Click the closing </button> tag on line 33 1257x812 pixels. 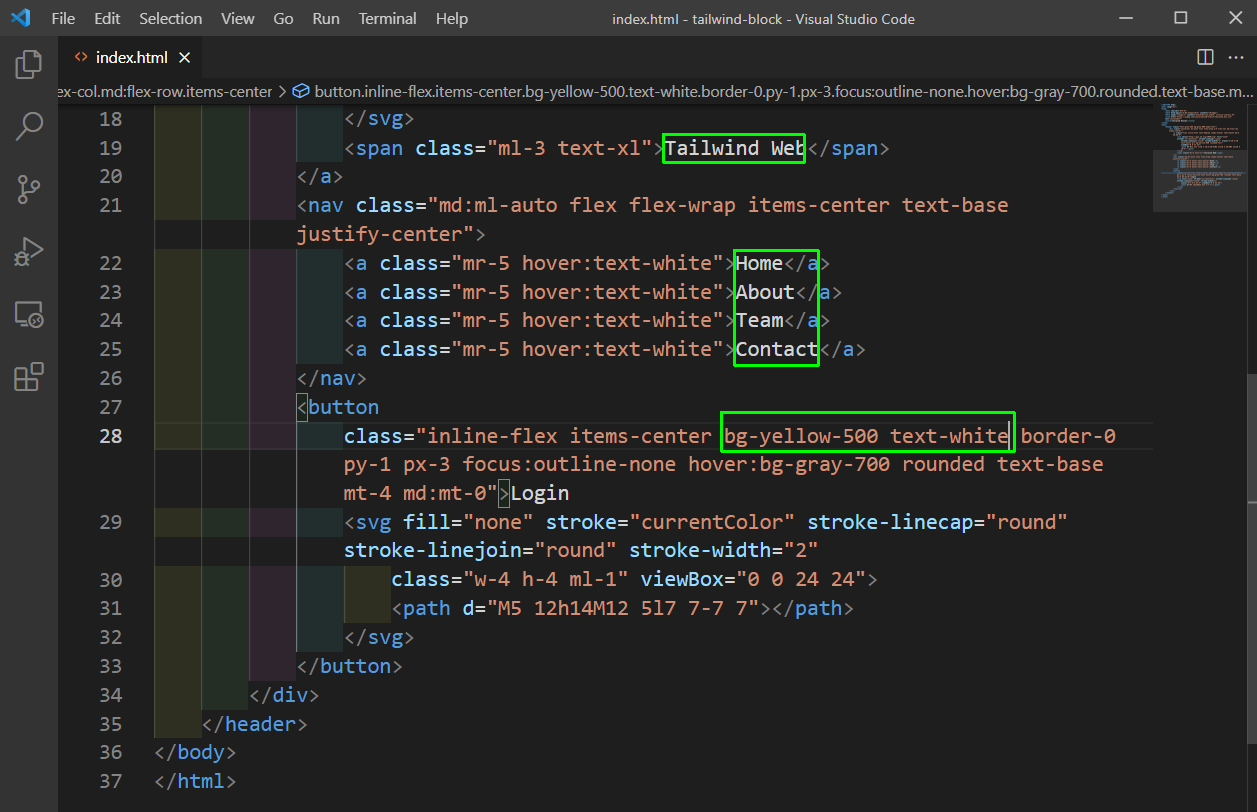coord(350,667)
